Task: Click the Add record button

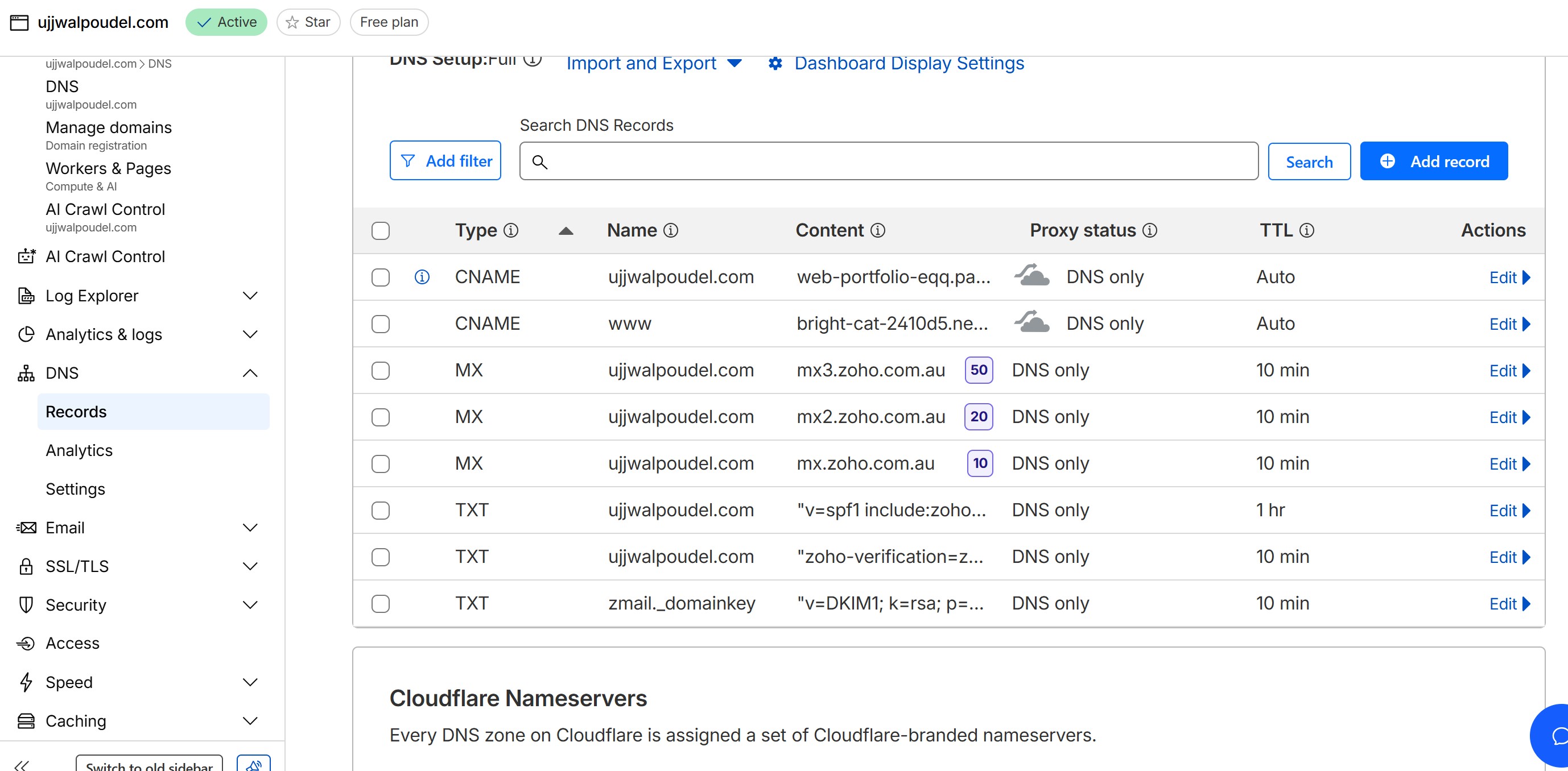Action: (x=1434, y=161)
